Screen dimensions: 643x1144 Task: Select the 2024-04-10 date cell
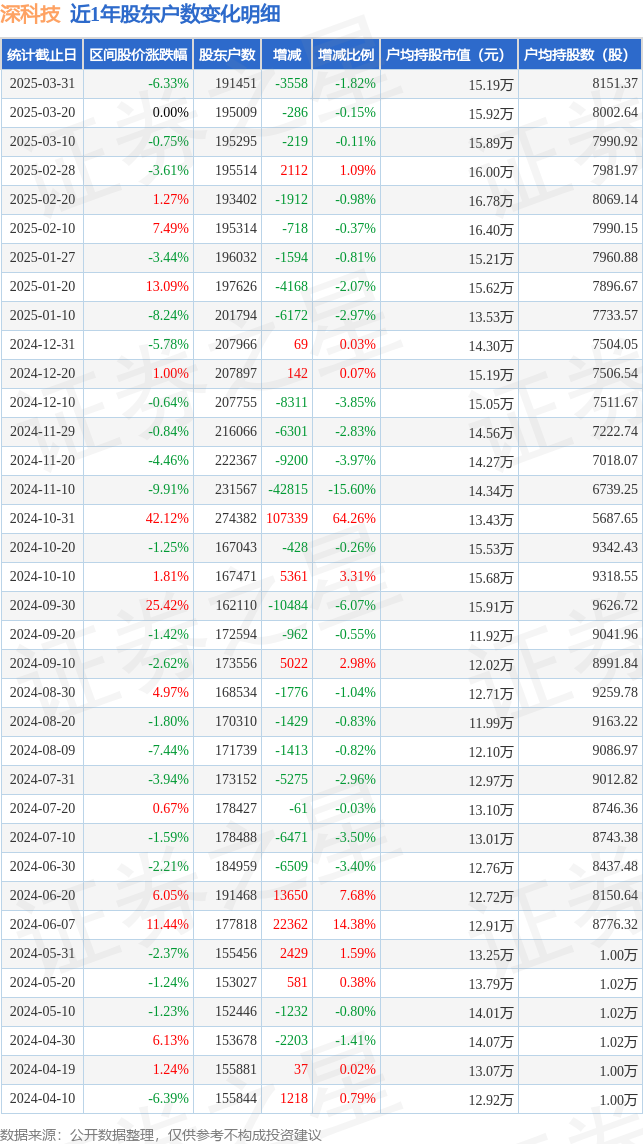pos(42,1097)
